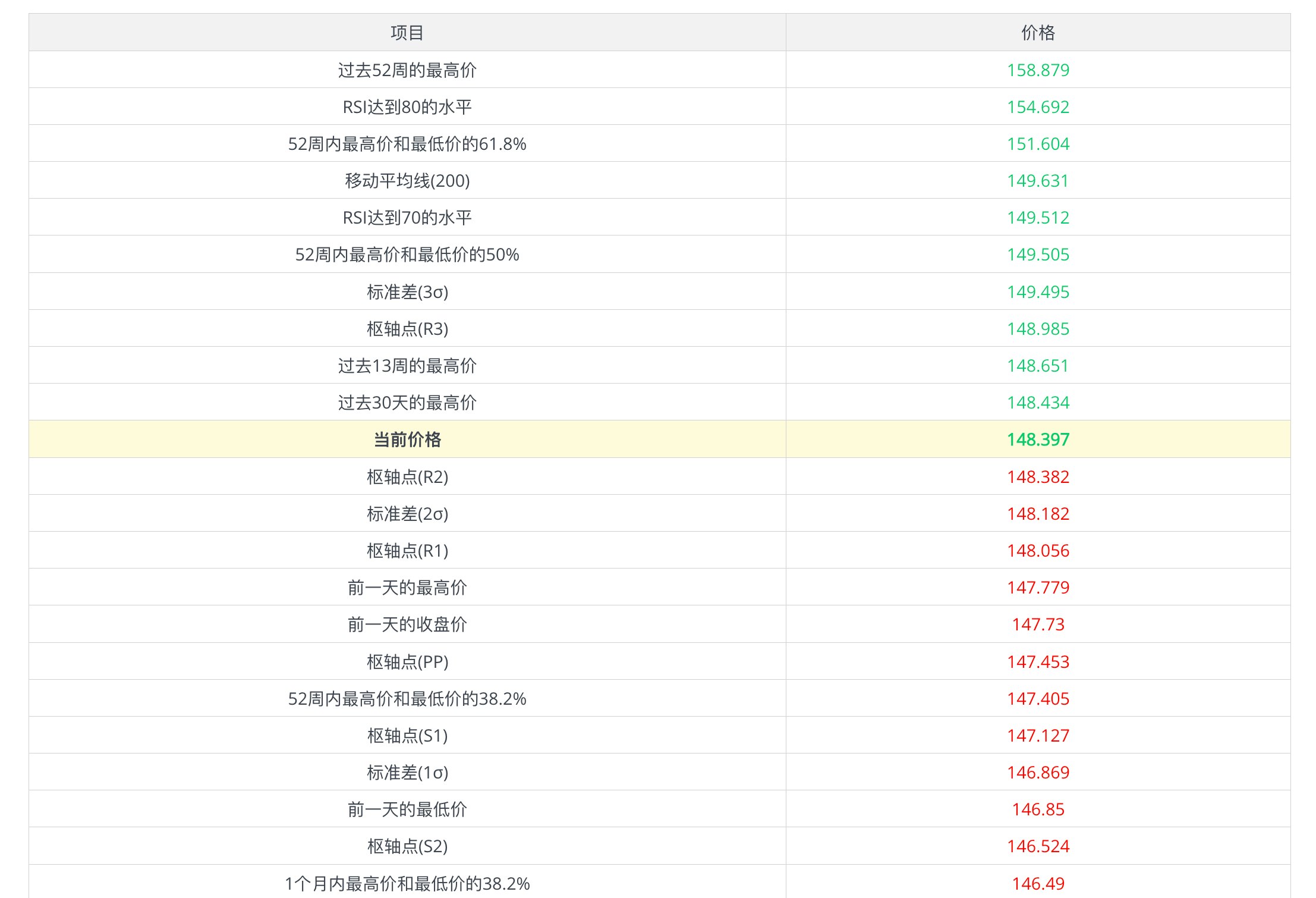This screenshot has width=1316, height=898.
Task: Select the 前一天的收盘价 row
Action: [408, 624]
